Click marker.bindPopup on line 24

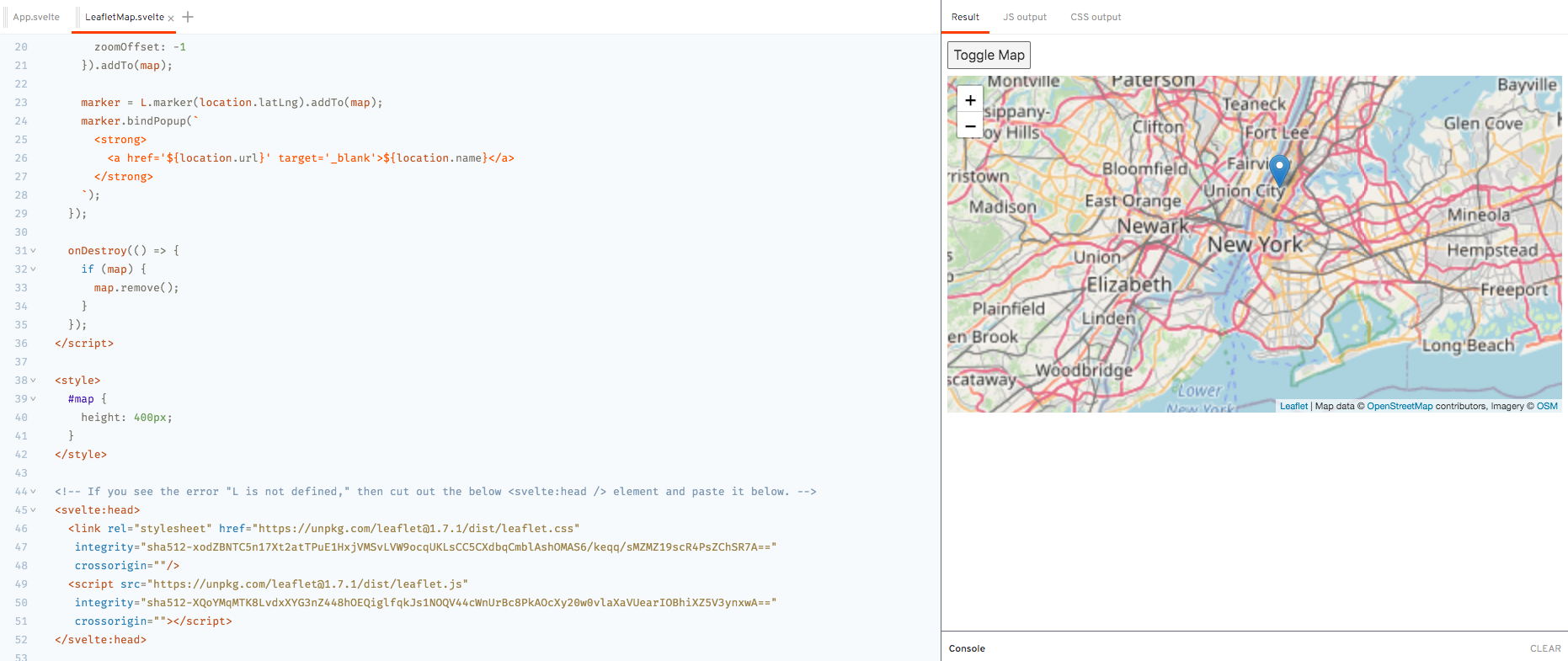click(133, 121)
